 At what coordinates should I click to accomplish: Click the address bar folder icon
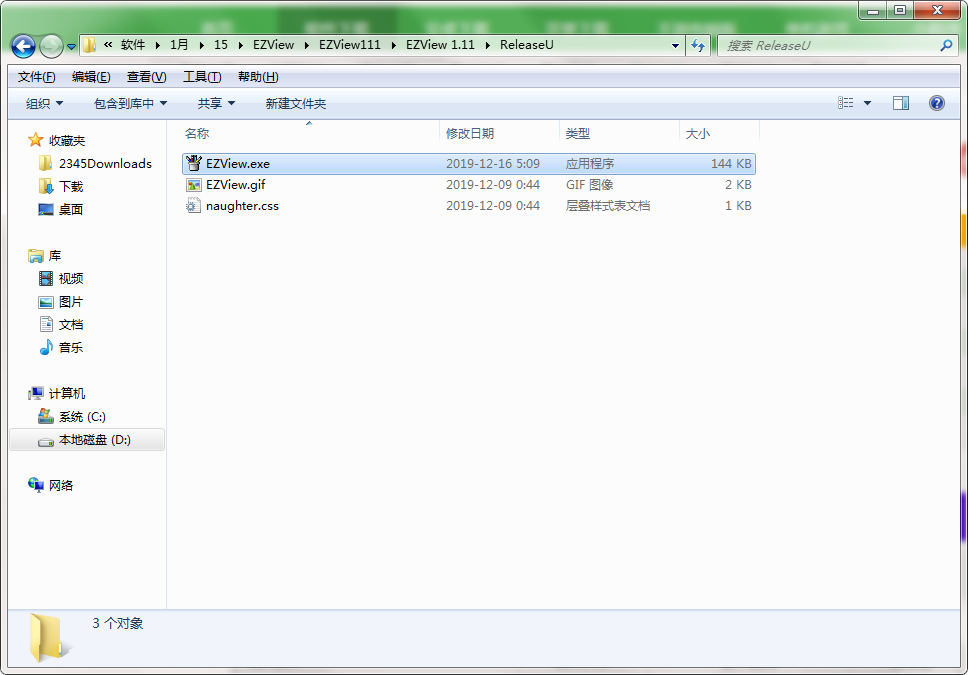pyautogui.click(x=90, y=45)
